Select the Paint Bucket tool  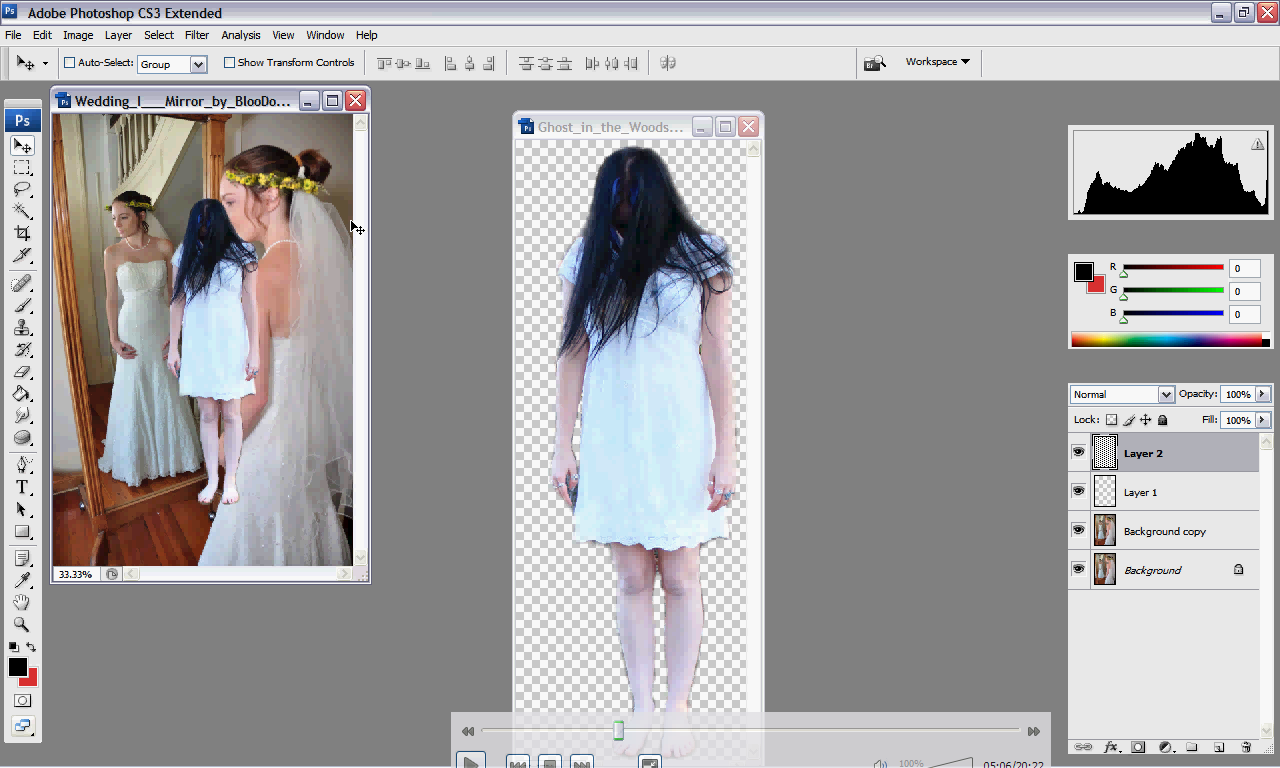pyautogui.click(x=22, y=394)
